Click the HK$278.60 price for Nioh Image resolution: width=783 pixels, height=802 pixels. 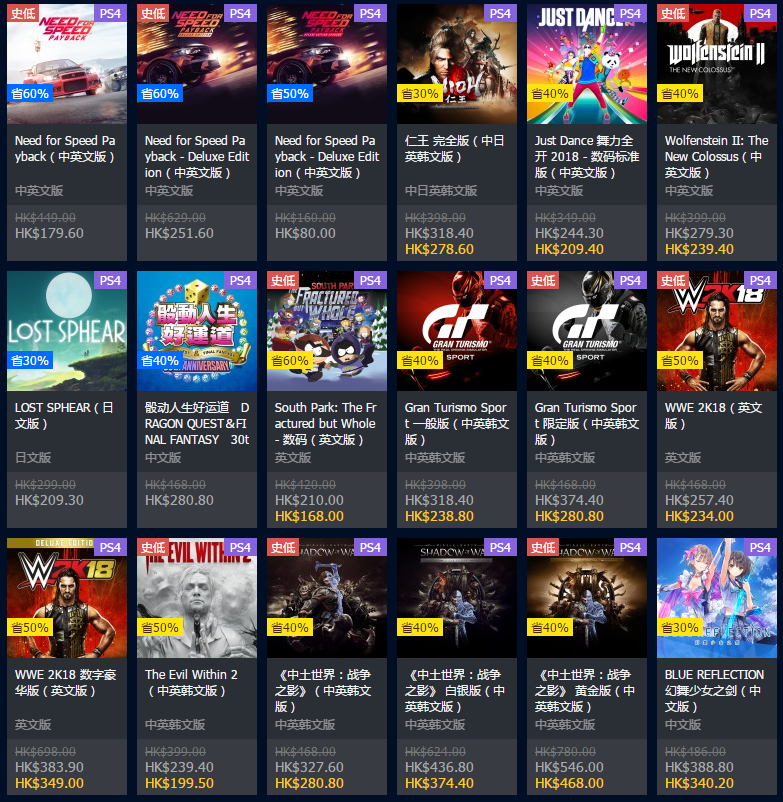click(x=439, y=250)
